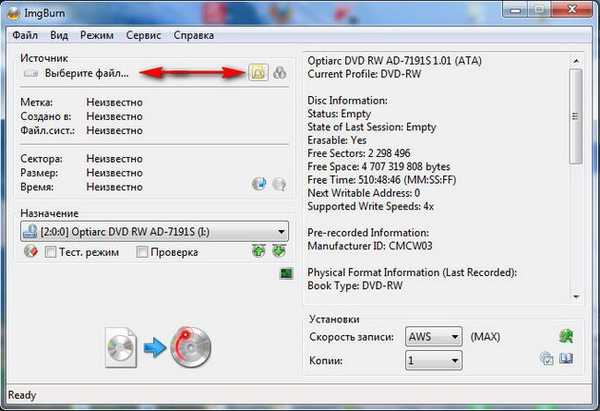Open the Файл menu

point(25,35)
